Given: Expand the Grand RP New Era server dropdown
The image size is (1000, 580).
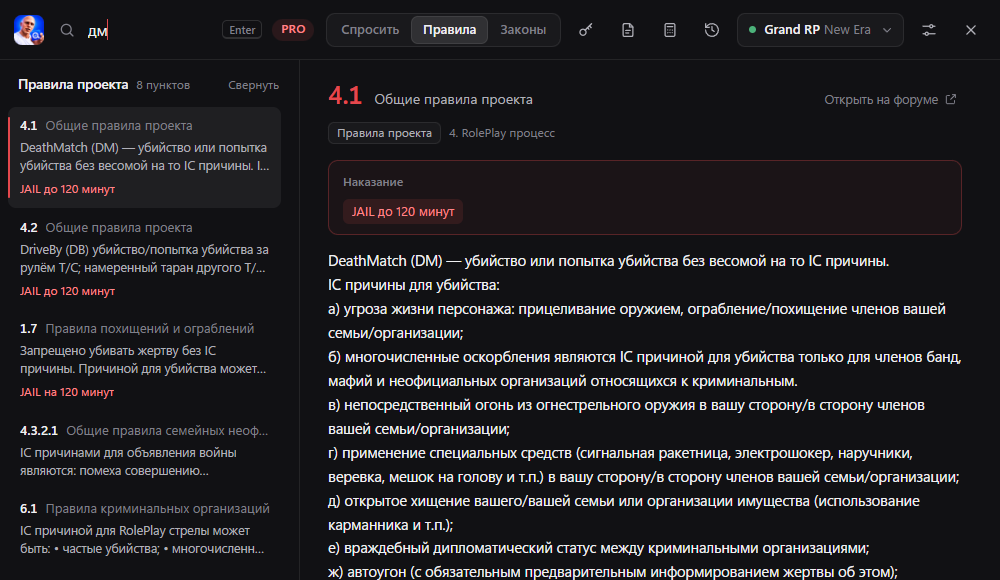Looking at the screenshot, I should click(820, 30).
